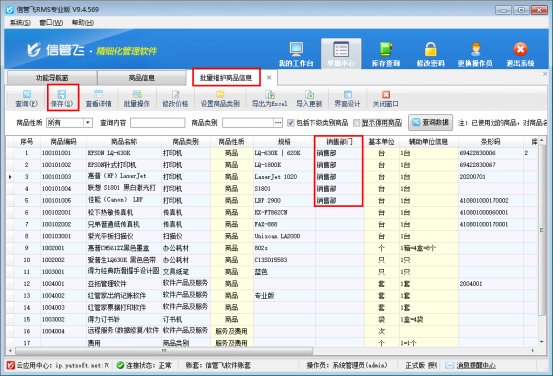This screenshot has height=376, width=553.
Task: Click row 3 indicator arrow
Action: (10, 177)
